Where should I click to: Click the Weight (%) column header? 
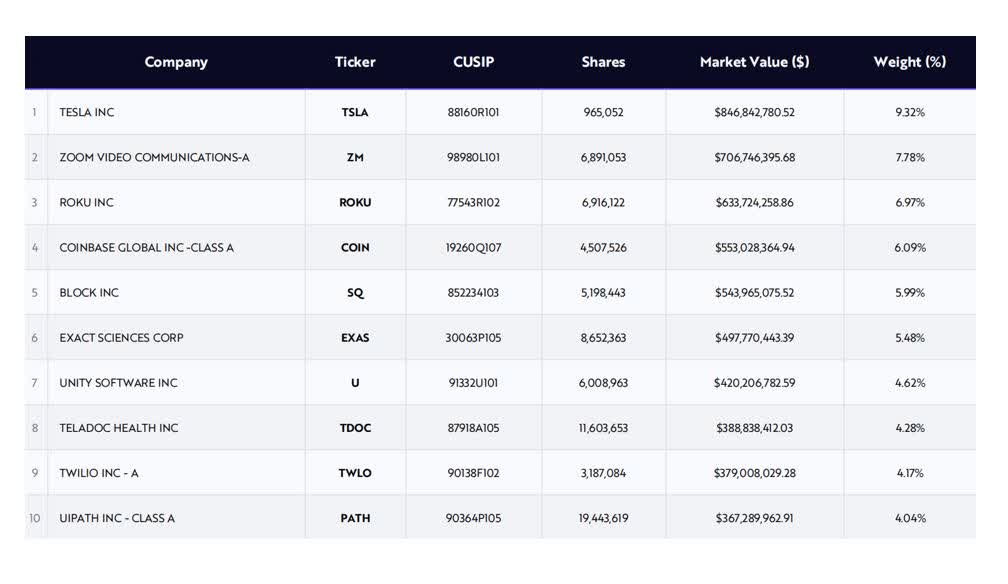point(910,62)
